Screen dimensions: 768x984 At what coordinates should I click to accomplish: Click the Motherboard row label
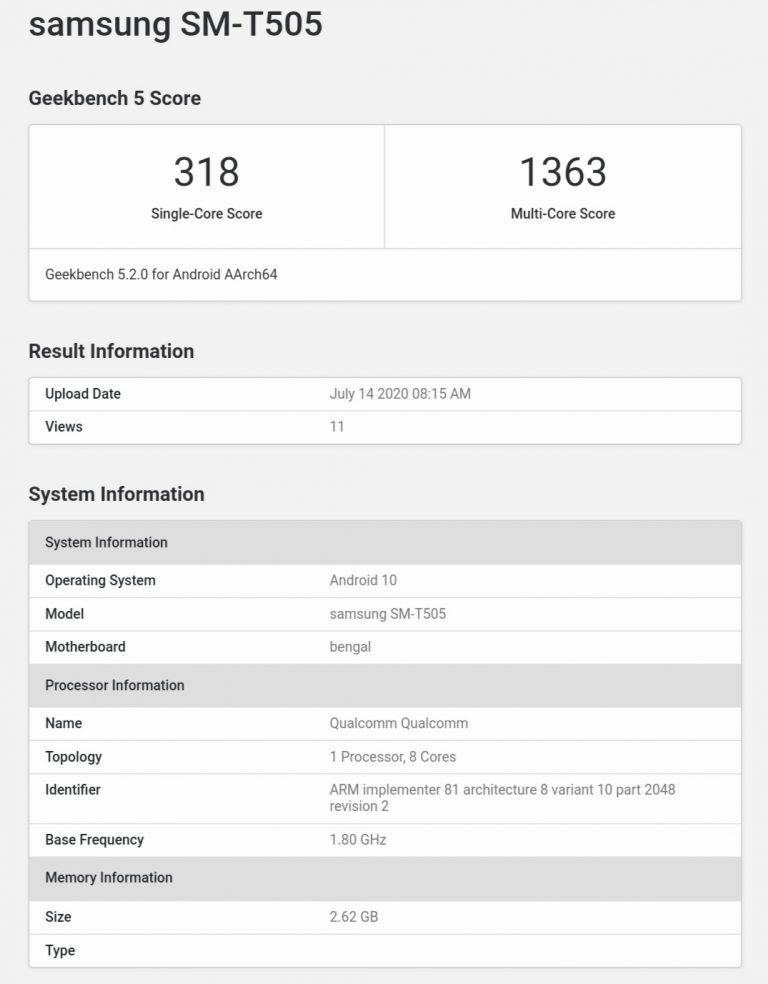coord(85,647)
